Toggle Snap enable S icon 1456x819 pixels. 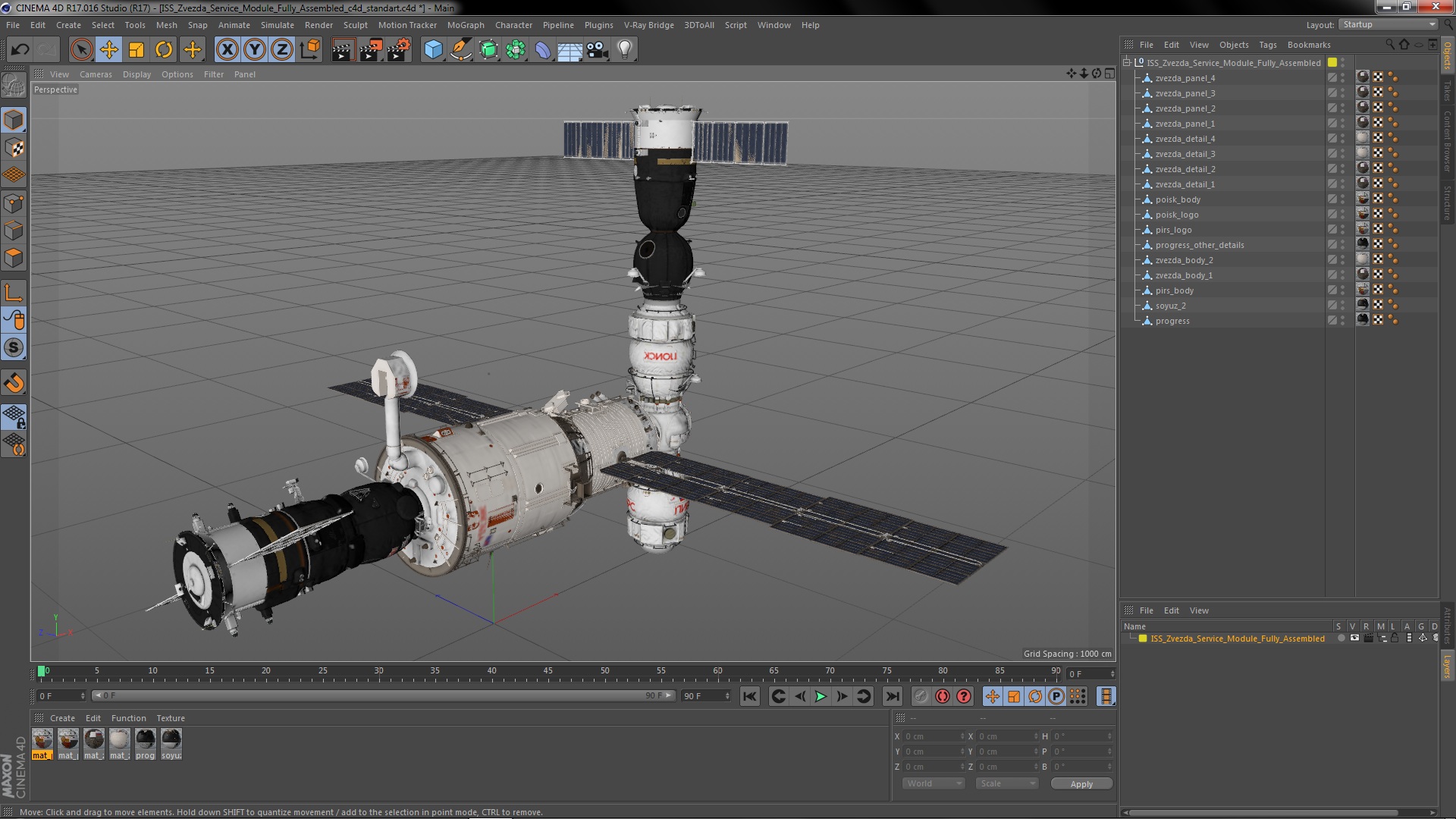14,348
